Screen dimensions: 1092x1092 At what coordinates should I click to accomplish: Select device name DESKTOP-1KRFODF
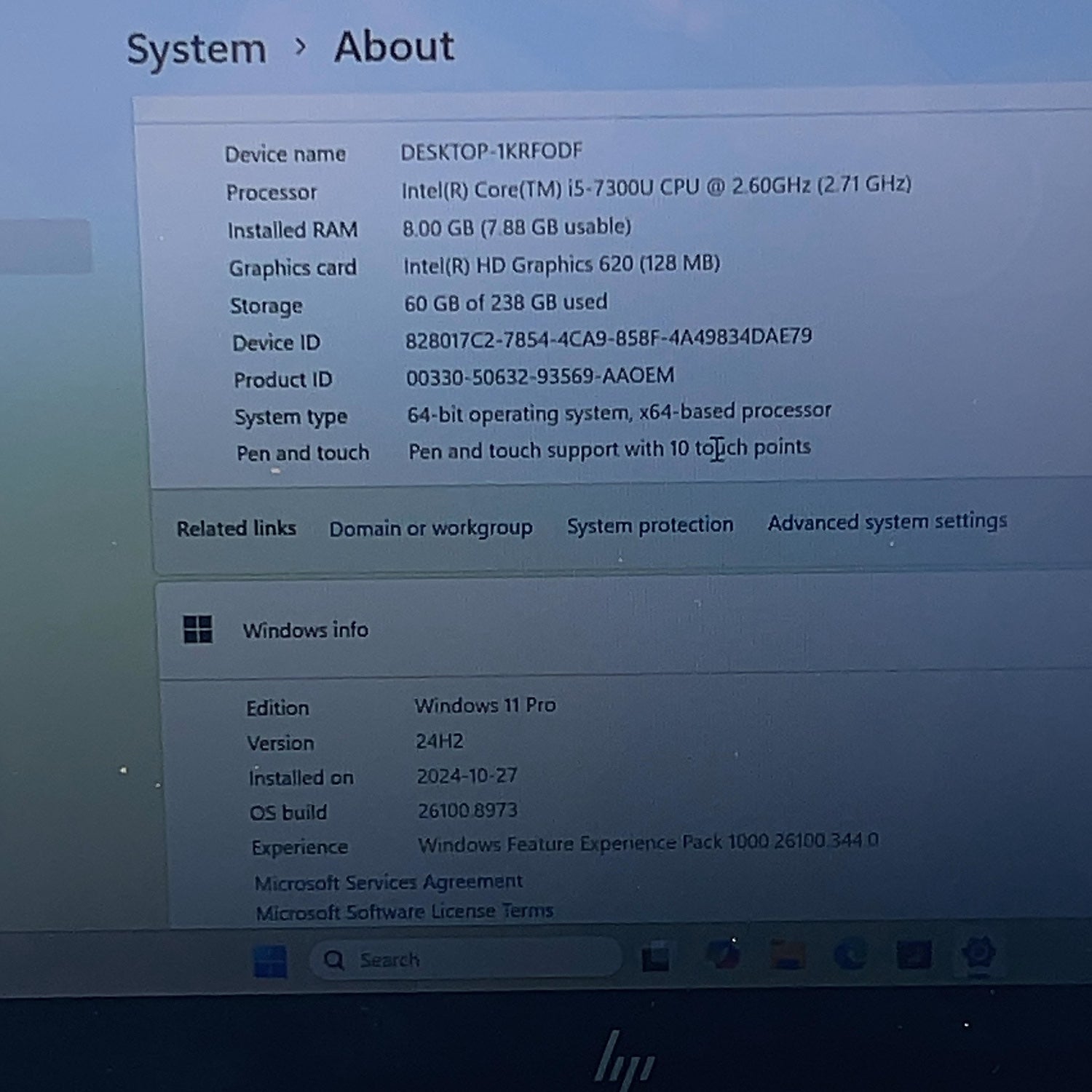click(x=491, y=151)
